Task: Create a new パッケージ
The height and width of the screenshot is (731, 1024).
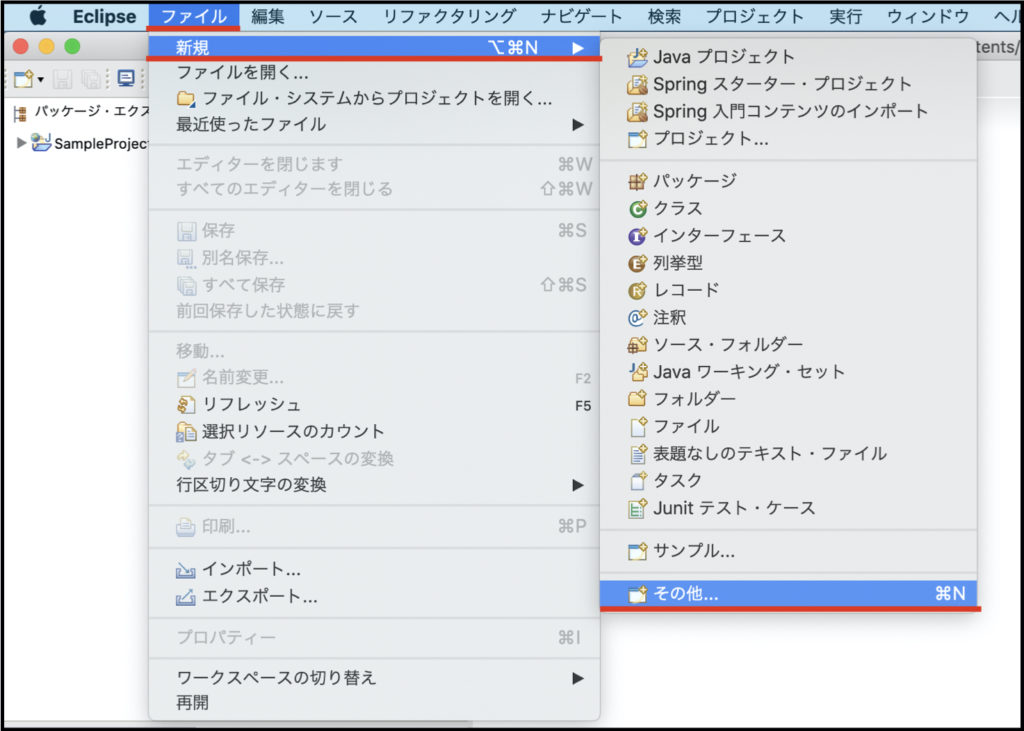Action: [x=788, y=181]
